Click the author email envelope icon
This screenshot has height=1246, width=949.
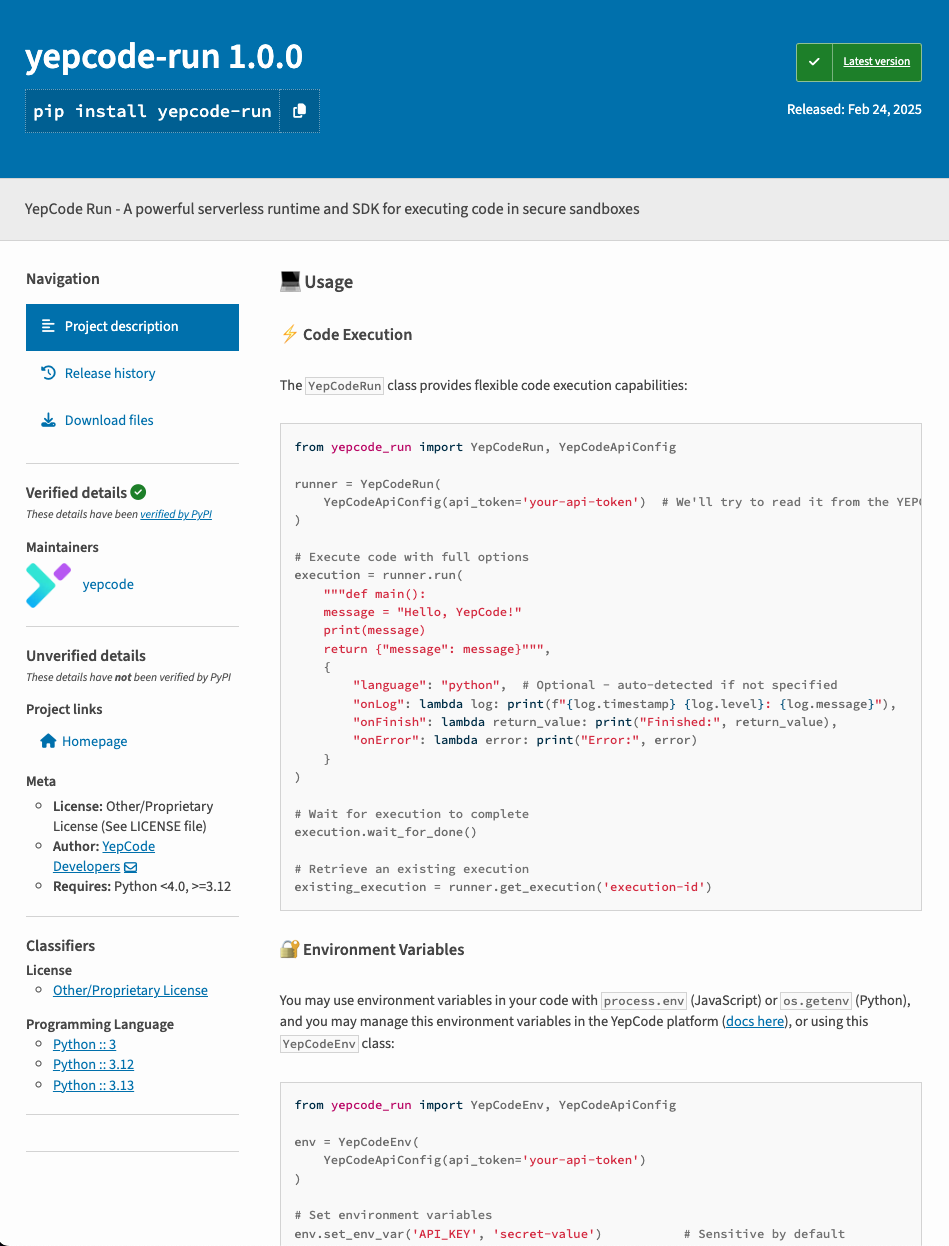[x=131, y=867]
